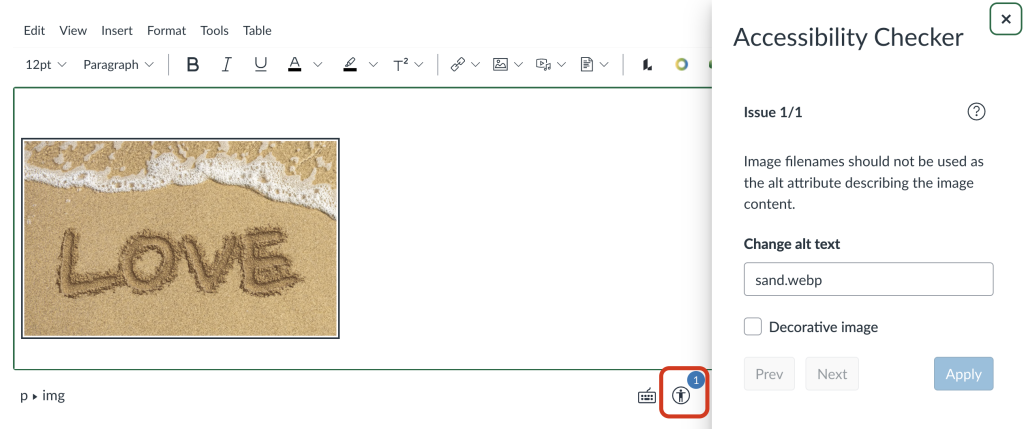Expand the 12pt font size dropdown
This screenshot has height=429, width=1024.
point(46,65)
